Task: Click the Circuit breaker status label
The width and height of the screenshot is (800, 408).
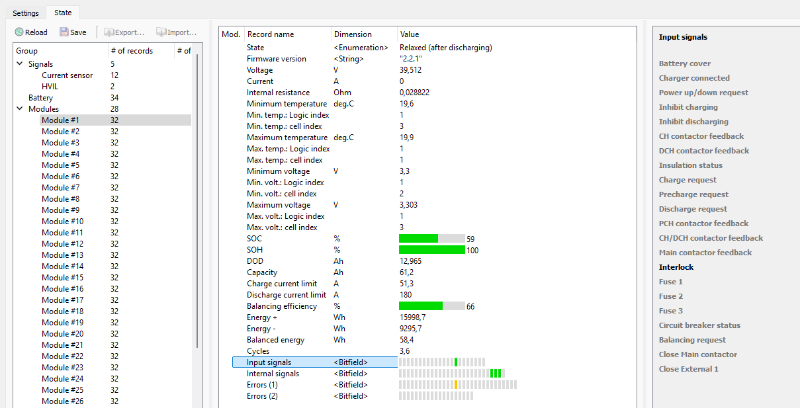Action: tap(699, 325)
